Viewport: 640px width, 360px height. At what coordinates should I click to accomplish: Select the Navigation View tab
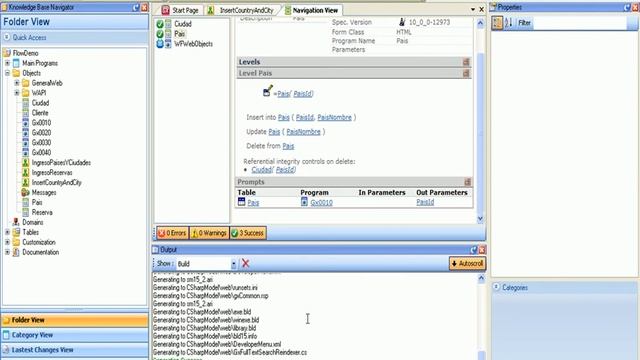[x=312, y=10]
